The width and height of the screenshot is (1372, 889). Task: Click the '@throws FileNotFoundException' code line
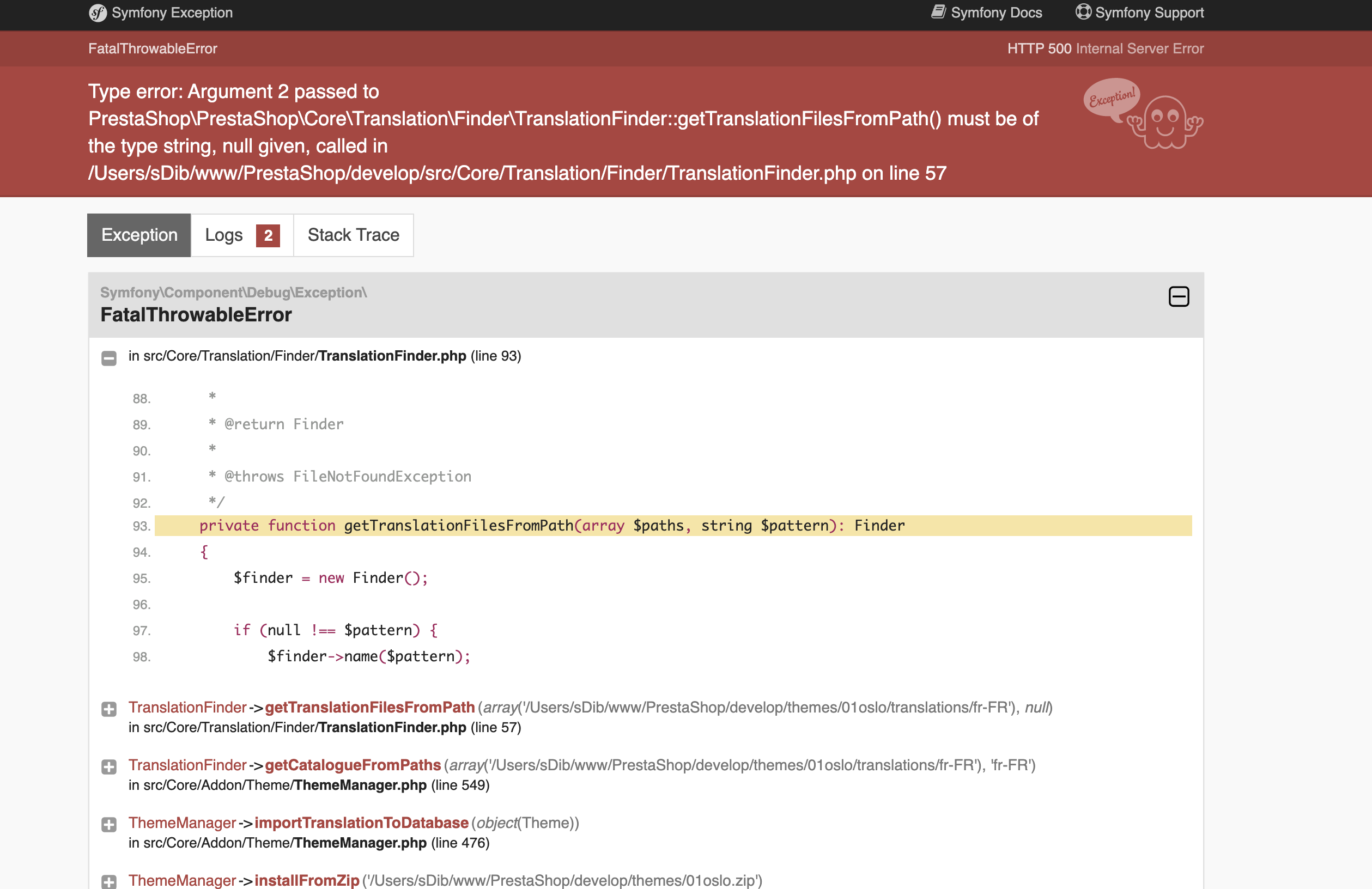point(339,477)
